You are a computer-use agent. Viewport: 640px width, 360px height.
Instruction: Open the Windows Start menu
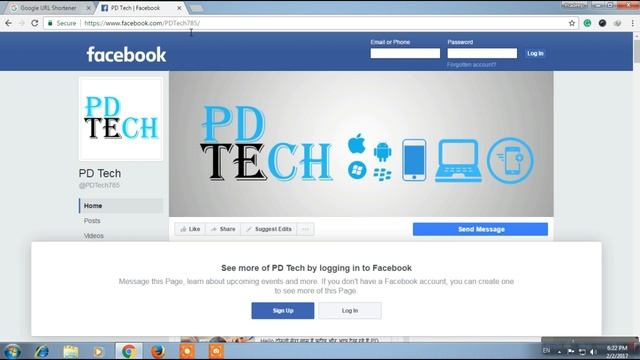[12, 351]
